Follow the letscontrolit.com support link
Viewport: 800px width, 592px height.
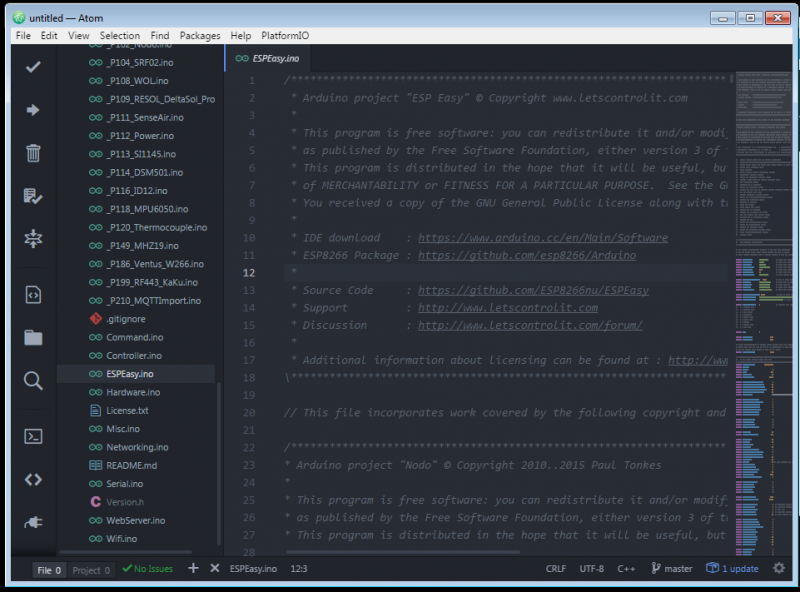click(508, 308)
